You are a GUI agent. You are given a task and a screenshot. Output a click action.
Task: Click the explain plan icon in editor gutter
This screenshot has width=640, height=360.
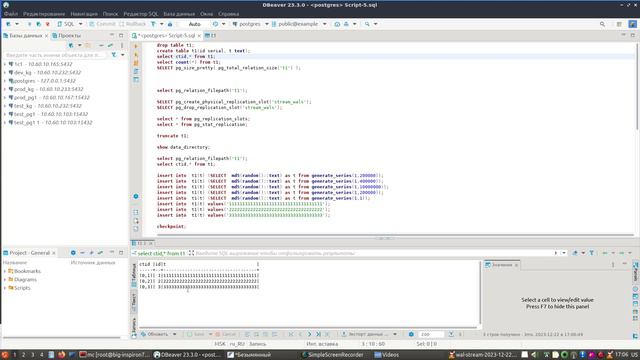click(136, 71)
